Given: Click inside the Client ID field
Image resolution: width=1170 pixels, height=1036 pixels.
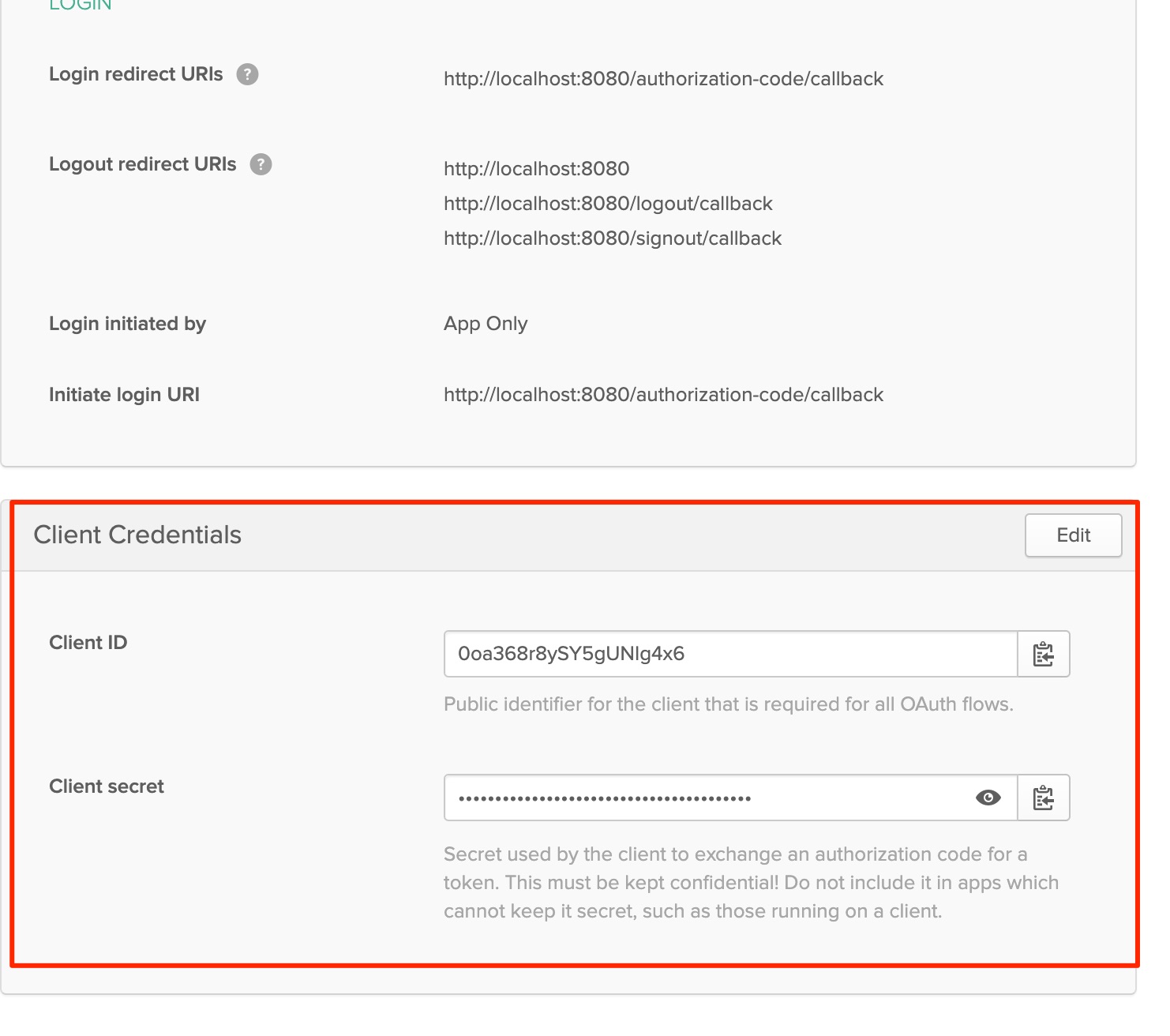Looking at the screenshot, I should coord(729,654).
